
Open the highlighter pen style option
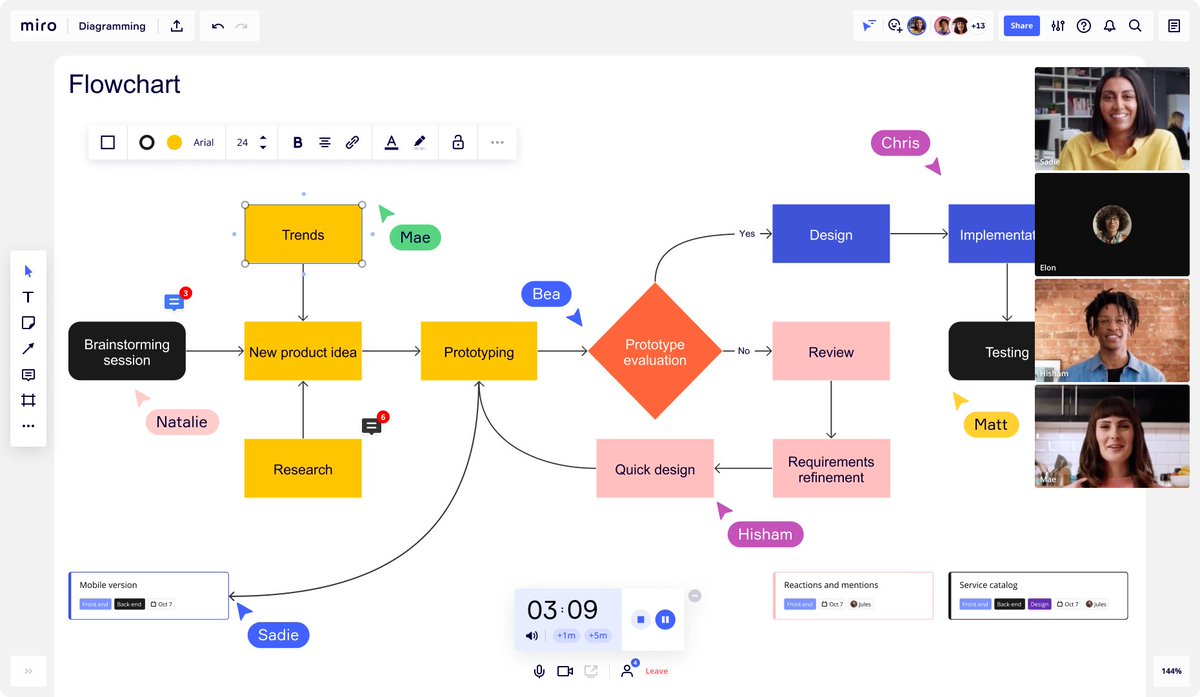point(420,142)
